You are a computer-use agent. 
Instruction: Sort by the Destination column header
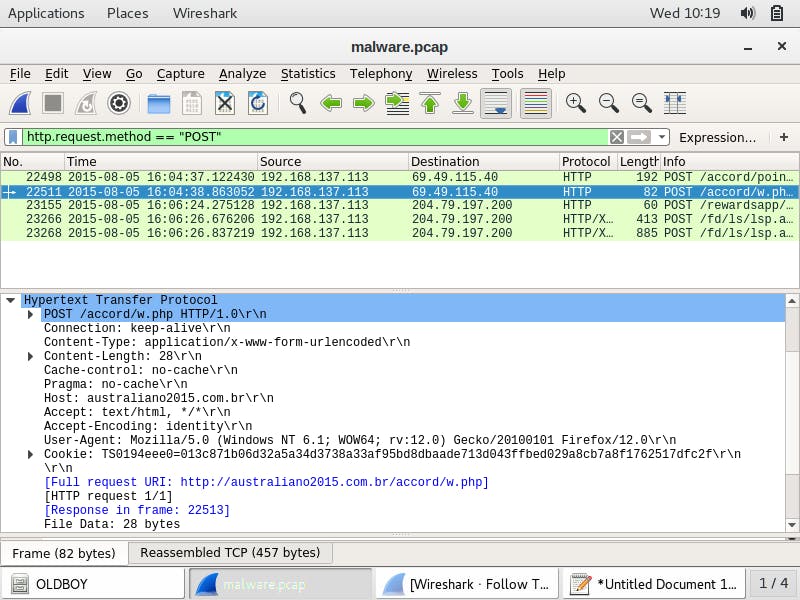(484, 162)
